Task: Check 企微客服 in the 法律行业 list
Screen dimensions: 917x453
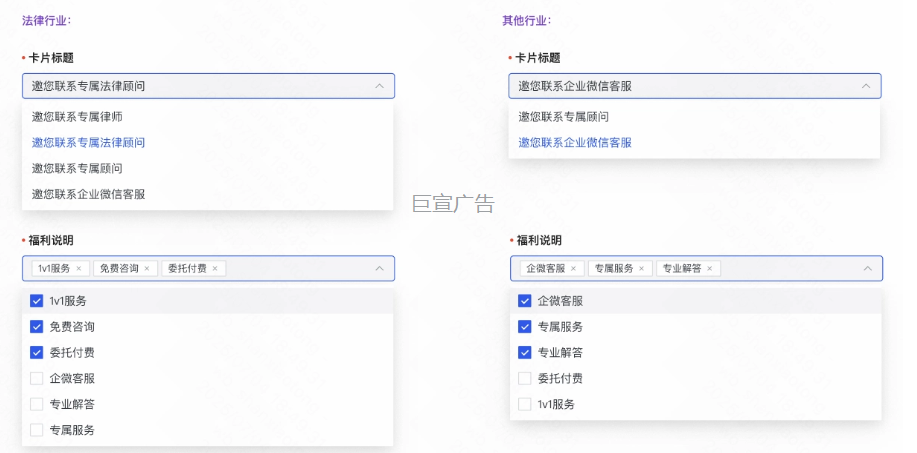Action: (36, 378)
